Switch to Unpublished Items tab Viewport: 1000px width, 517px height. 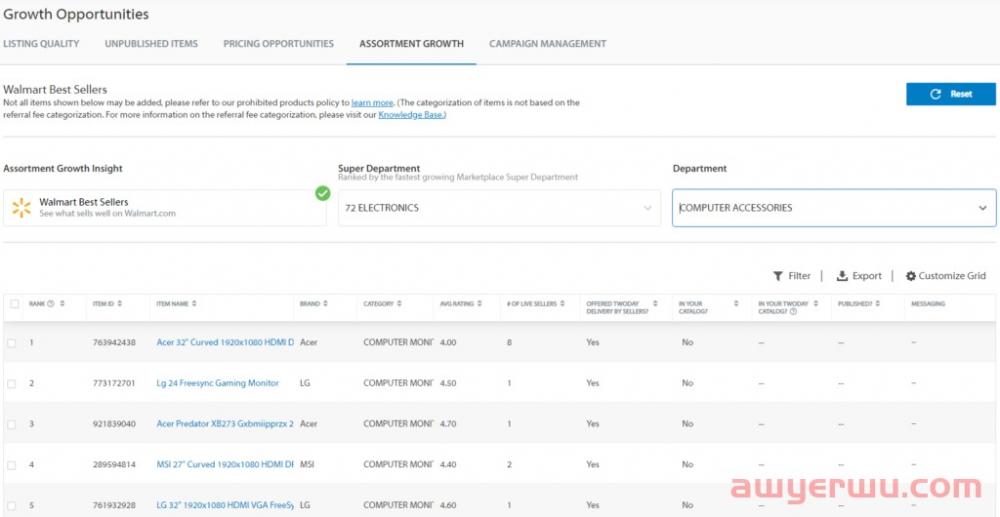151,44
